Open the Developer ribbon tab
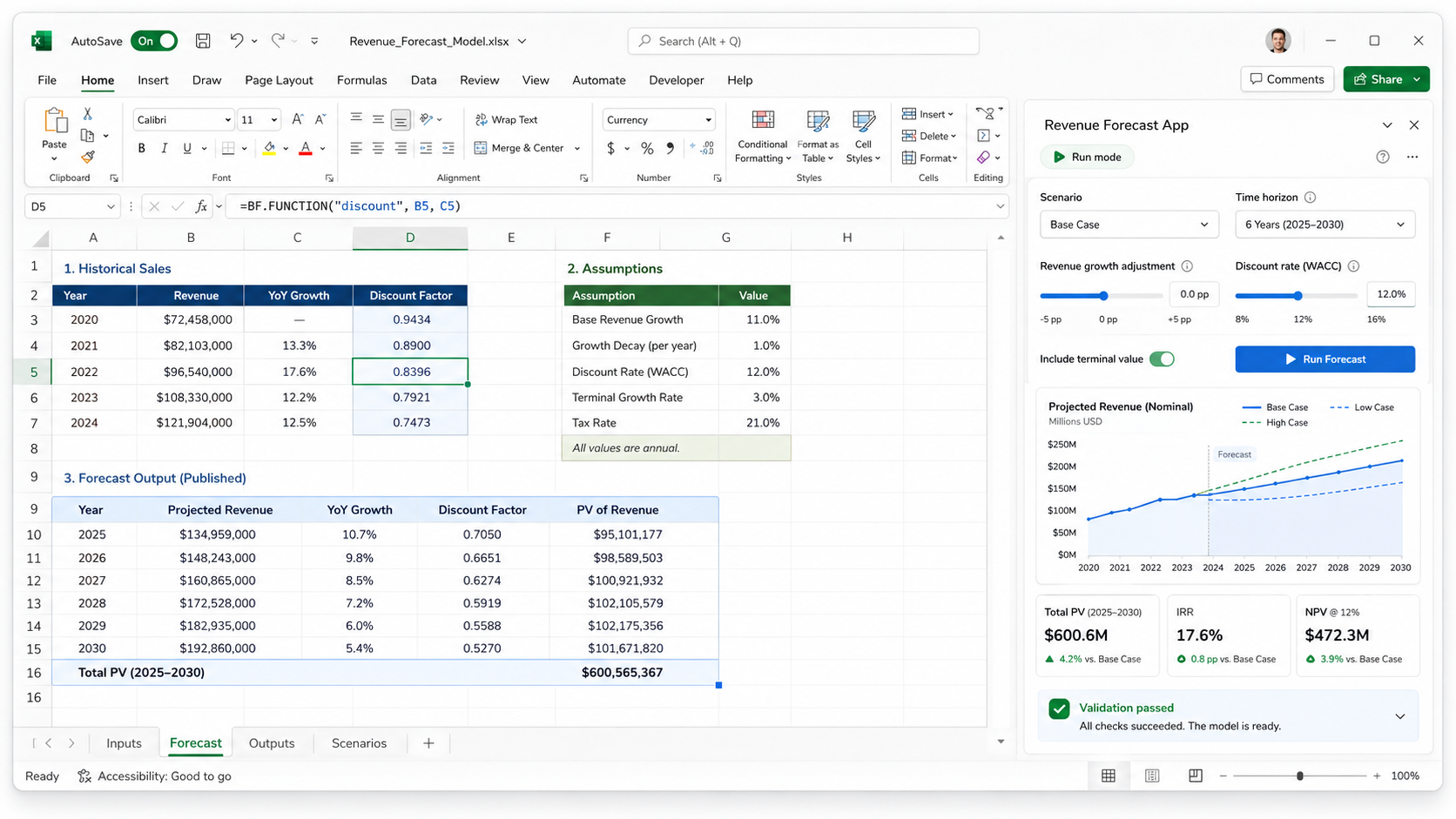 [676, 80]
